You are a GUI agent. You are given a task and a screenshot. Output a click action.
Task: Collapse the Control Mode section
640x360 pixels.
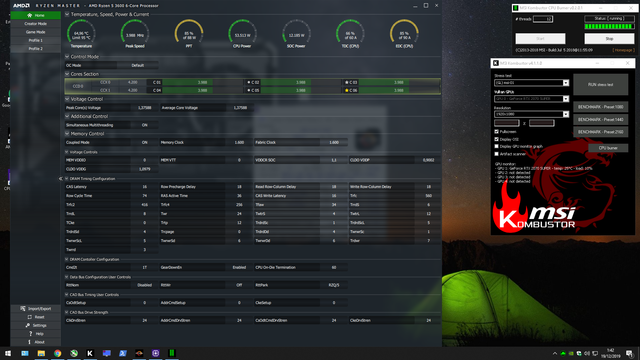pos(67,57)
